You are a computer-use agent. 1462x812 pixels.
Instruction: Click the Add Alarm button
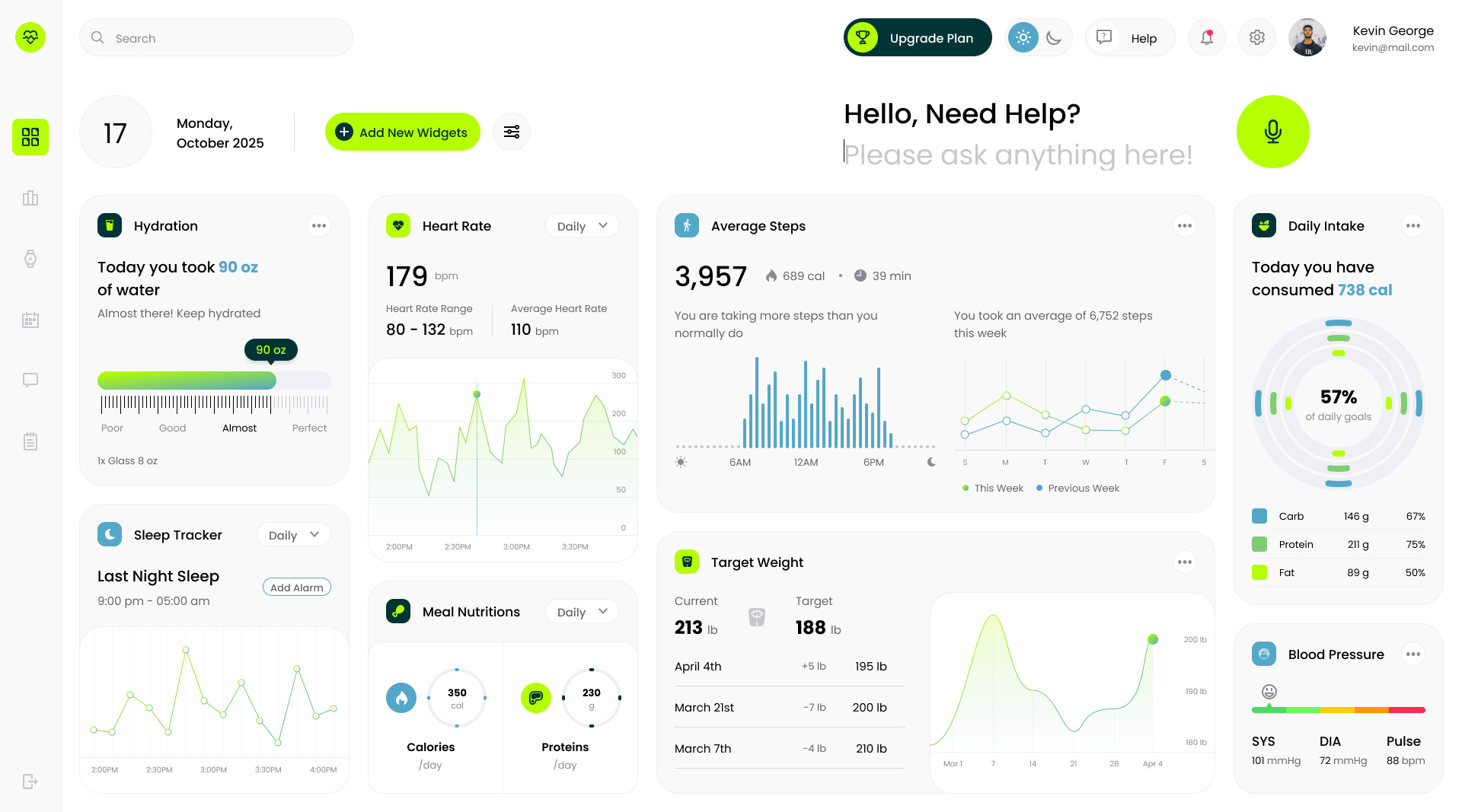click(x=297, y=588)
